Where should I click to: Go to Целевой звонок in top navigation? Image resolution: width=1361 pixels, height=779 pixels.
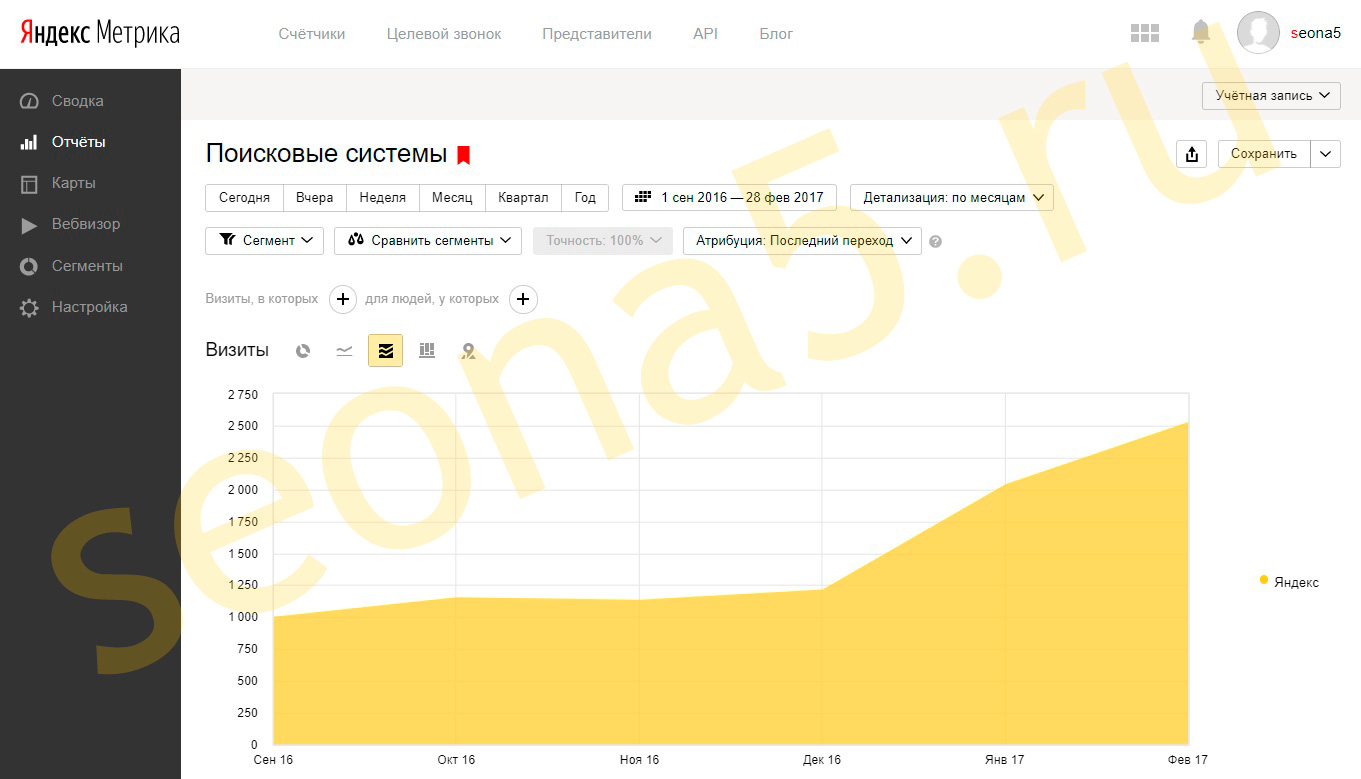point(444,34)
